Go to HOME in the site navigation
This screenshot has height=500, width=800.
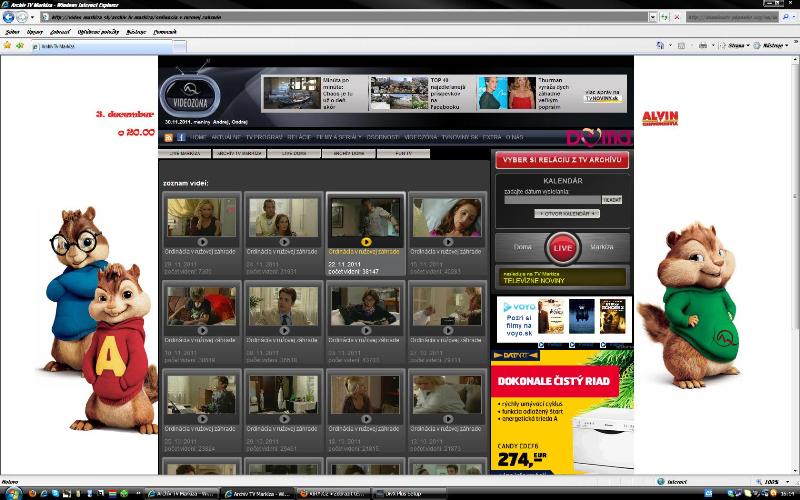[x=198, y=137]
